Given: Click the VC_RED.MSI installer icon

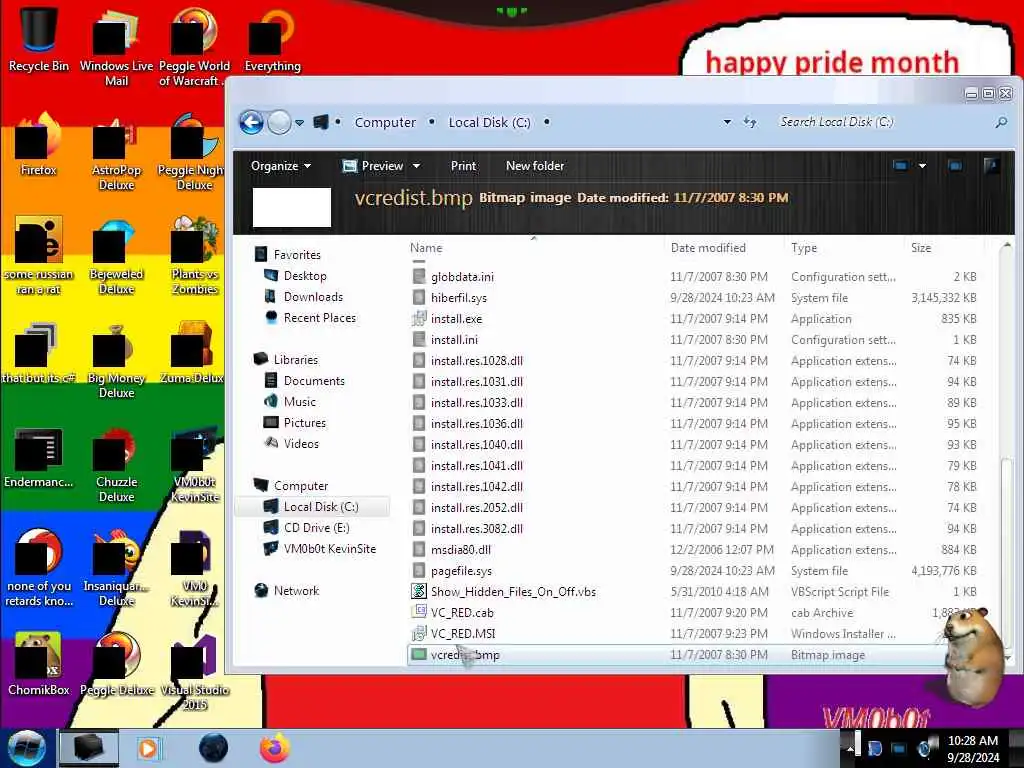Looking at the screenshot, I should pyautogui.click(x=419, y=633).
